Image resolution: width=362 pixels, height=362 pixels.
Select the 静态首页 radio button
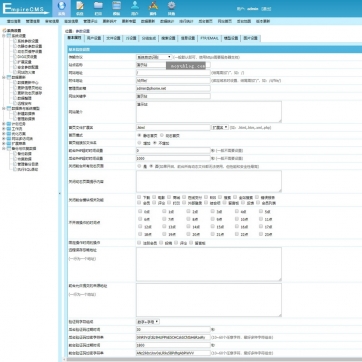pos(139,135)
